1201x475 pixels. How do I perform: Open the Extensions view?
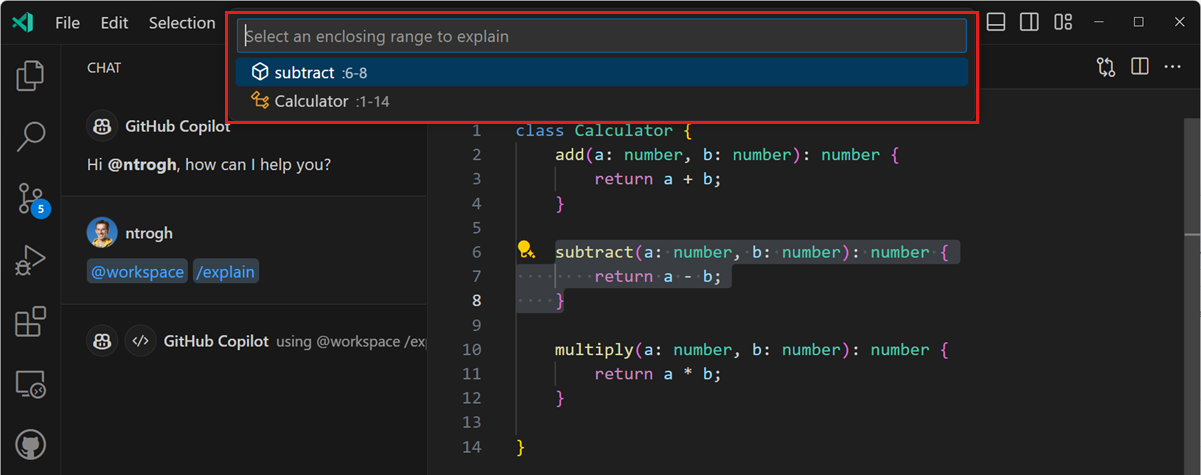pyautogui.click(x=31, y=321)
